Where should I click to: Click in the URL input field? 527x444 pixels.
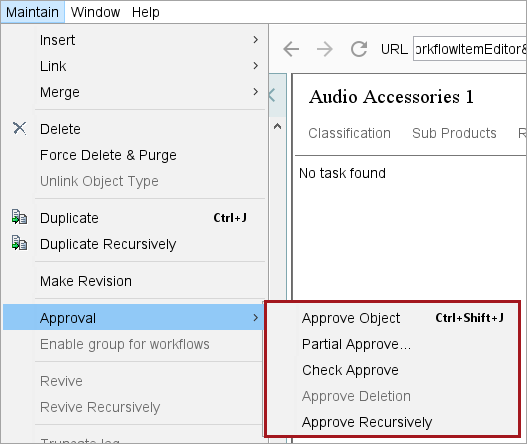[470, 49]
